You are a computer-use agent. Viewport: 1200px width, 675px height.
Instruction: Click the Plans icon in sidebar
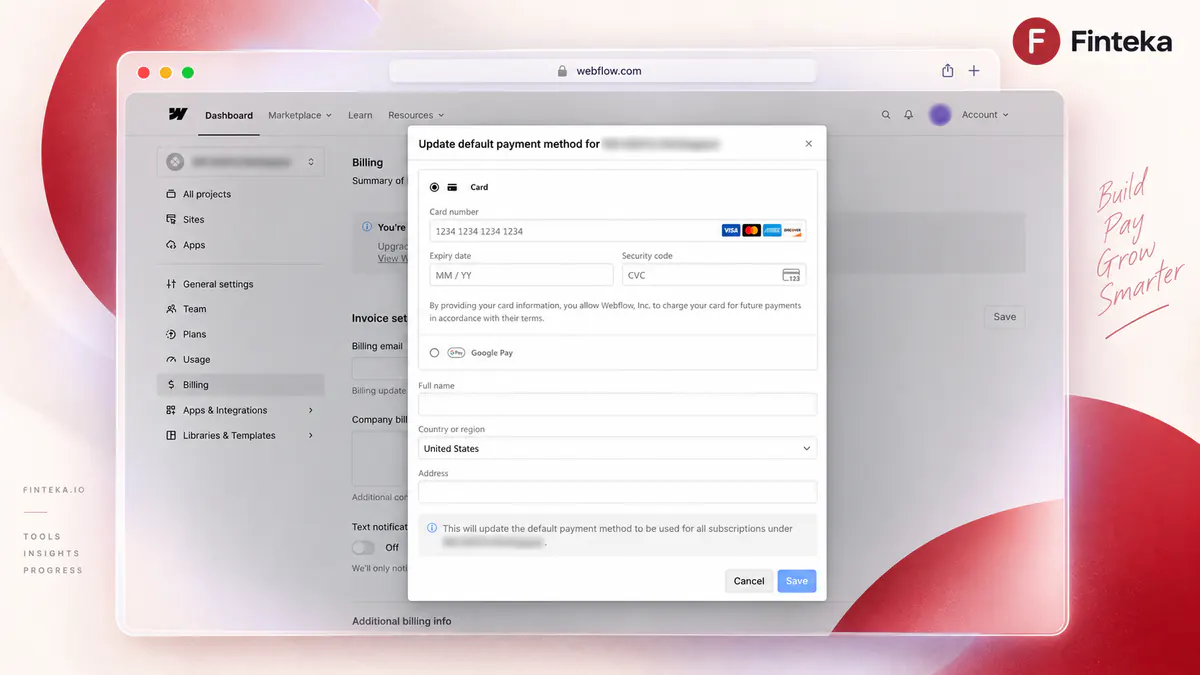click(172, 334)
